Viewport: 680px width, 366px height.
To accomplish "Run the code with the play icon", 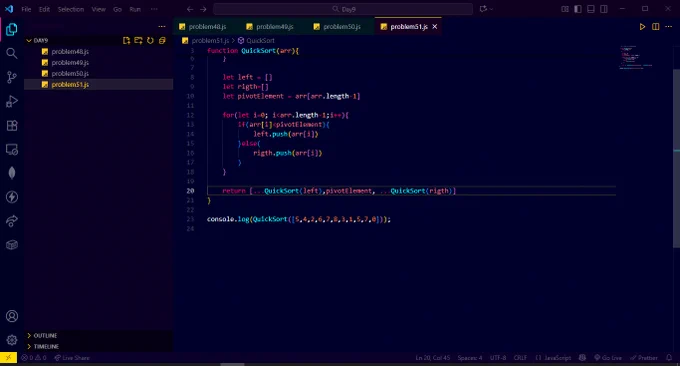I will pyautogui.click(x=642, y=26).
